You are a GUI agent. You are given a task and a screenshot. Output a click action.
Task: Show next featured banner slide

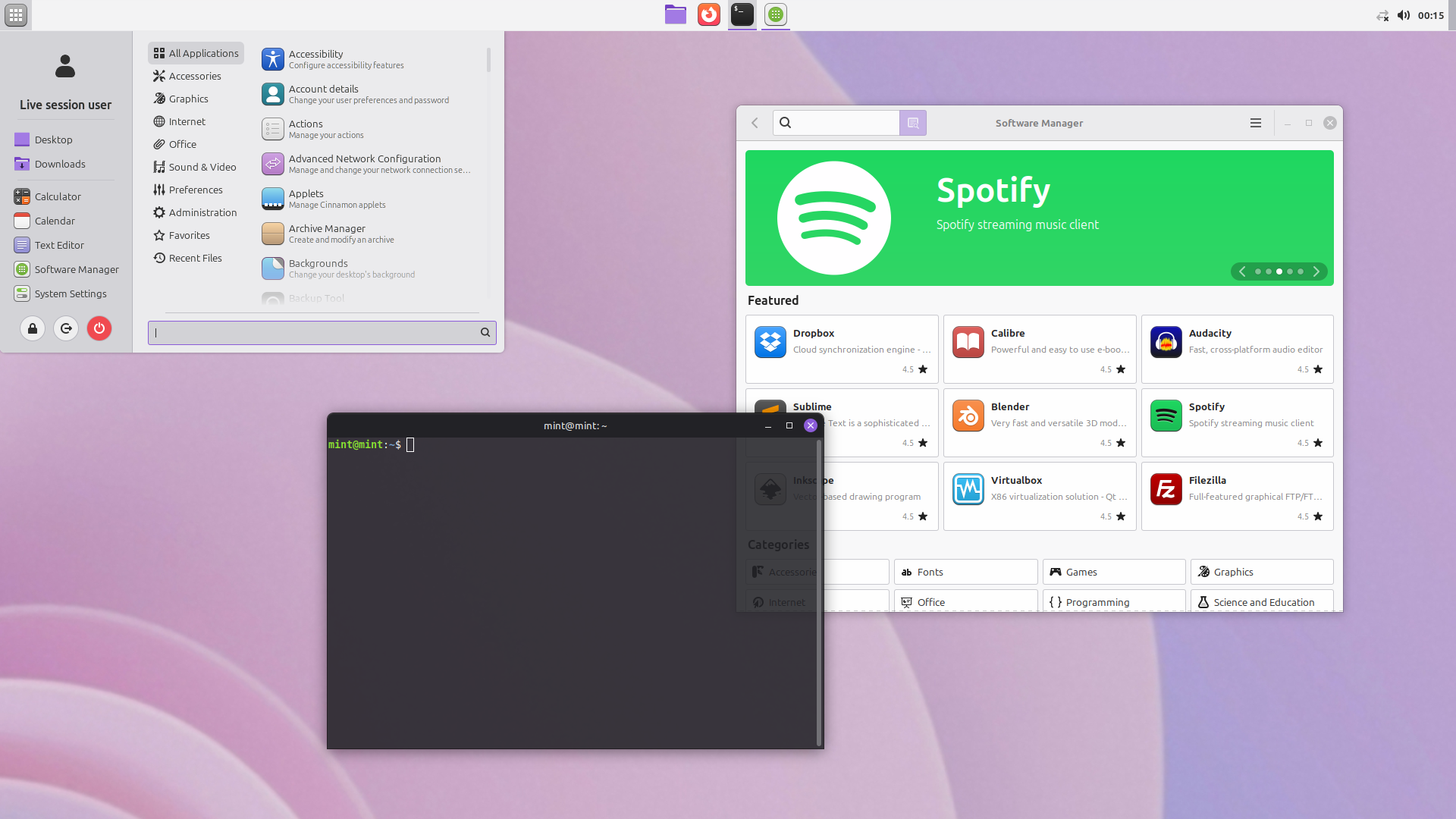pos(1316,271)
